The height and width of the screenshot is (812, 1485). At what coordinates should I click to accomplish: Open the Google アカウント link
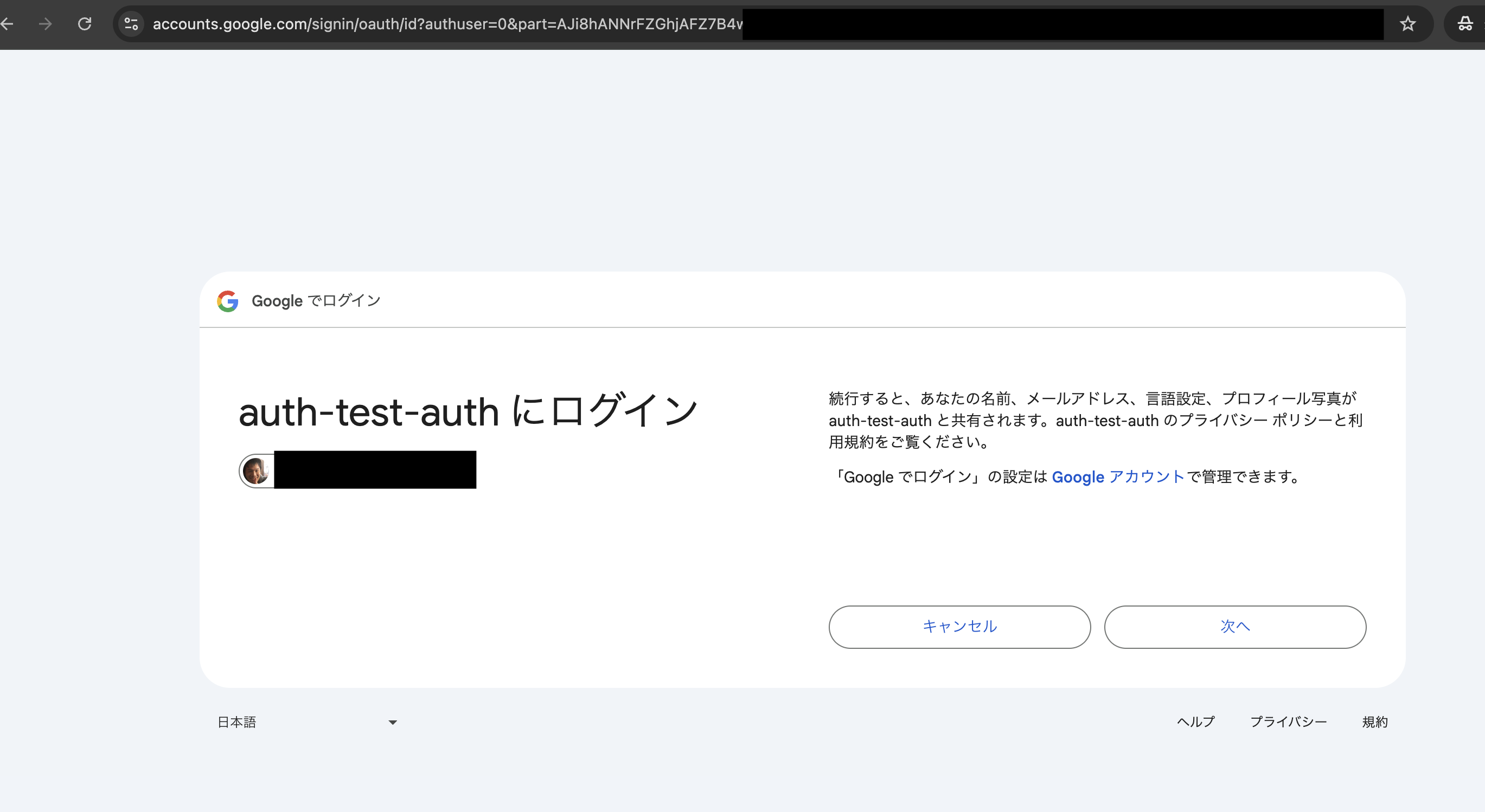(1117, 476)
